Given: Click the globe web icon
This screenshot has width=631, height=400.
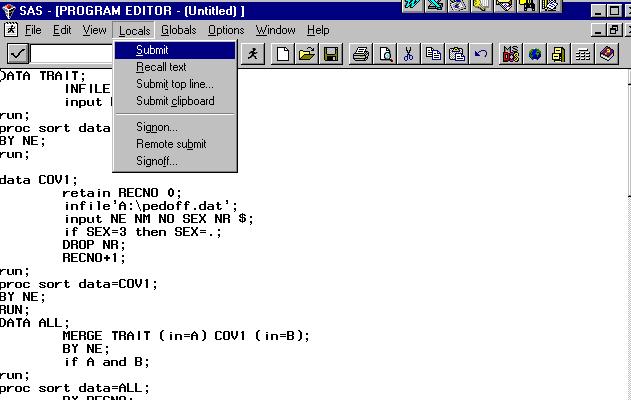Looking at the screenshot, I should [535, 54].
